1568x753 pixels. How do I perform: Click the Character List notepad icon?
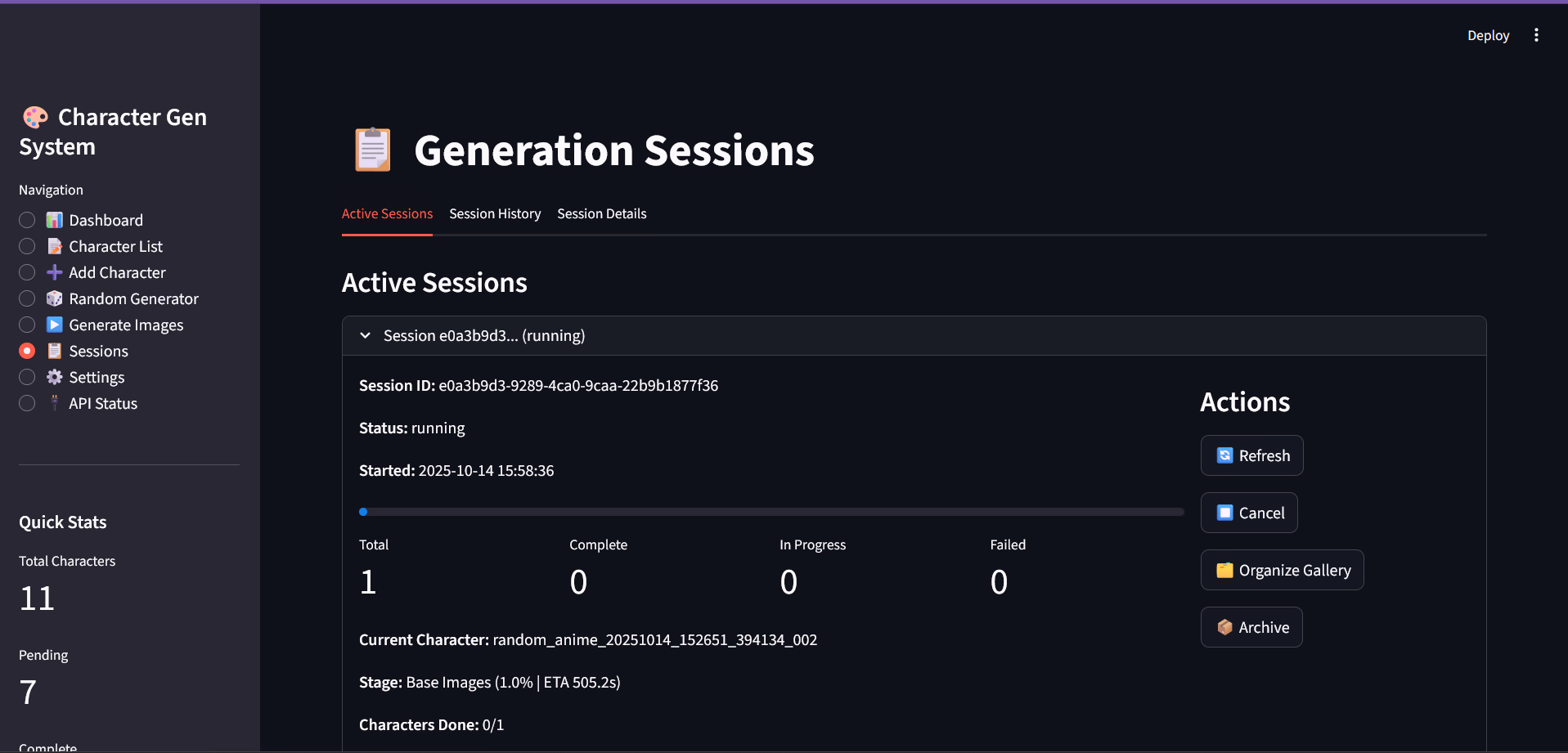55,246
